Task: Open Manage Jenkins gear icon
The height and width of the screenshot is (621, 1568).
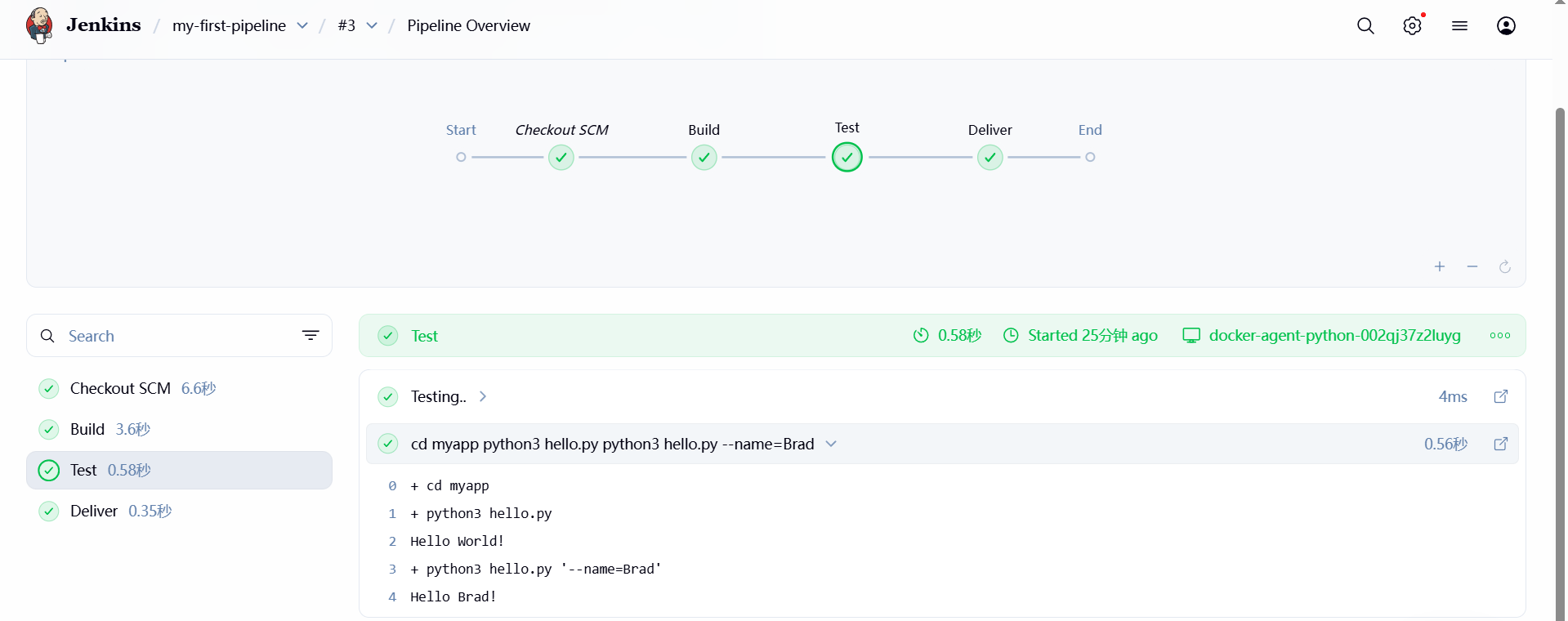Action: point(1412,26)
